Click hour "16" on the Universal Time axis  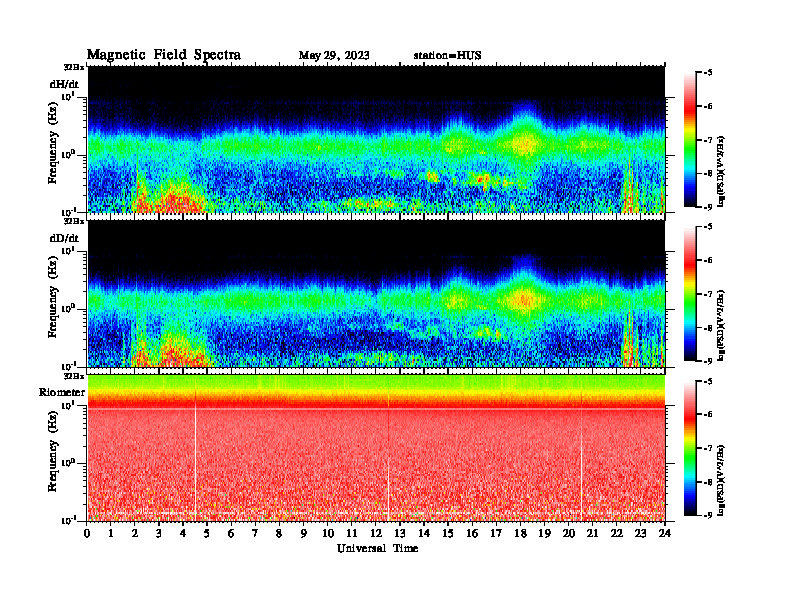tap(472, 534)
